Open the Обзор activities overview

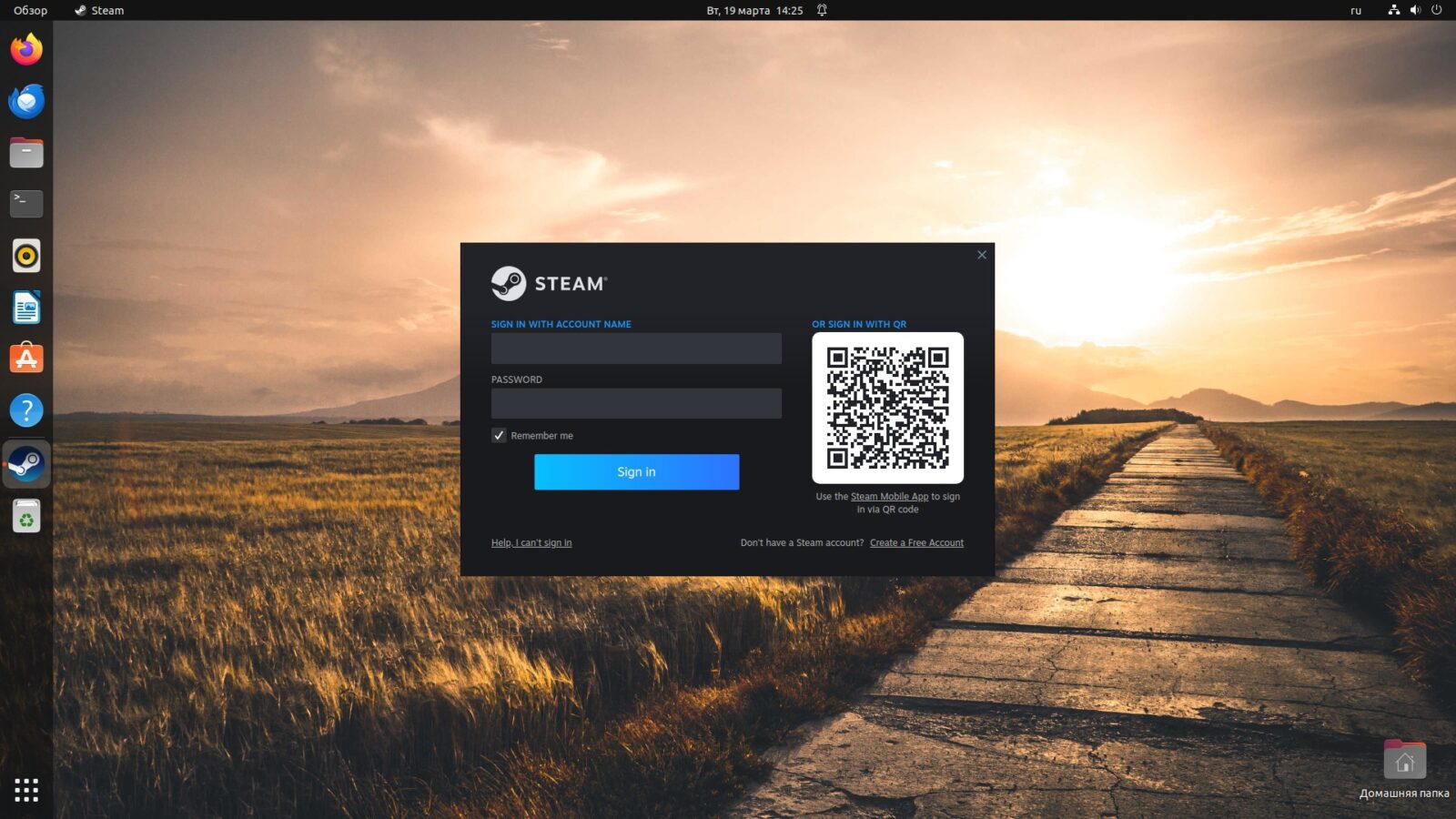(x=30, y=10)
